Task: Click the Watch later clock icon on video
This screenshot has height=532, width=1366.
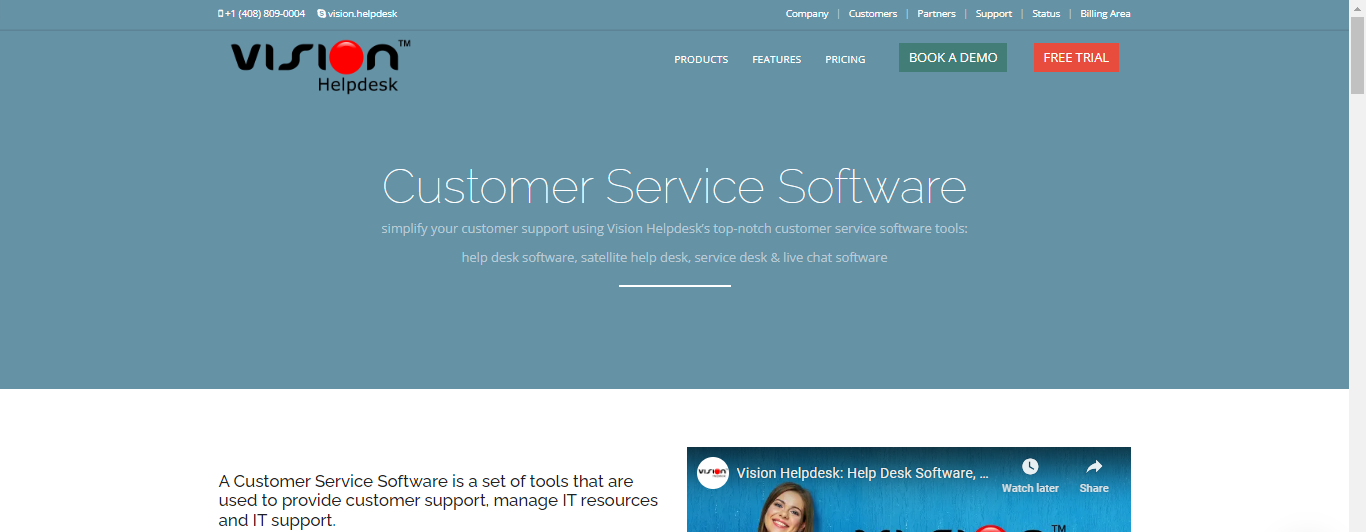Action: click(1030, 467)
